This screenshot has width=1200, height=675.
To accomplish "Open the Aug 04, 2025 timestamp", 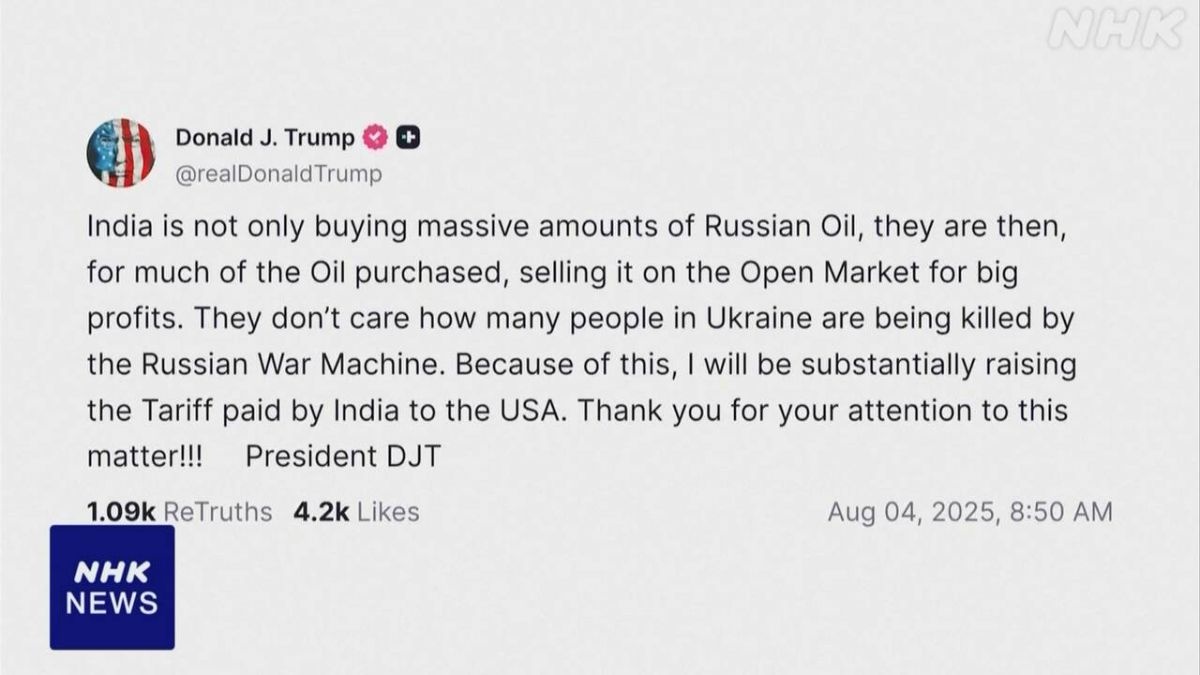I will point(912,512).
